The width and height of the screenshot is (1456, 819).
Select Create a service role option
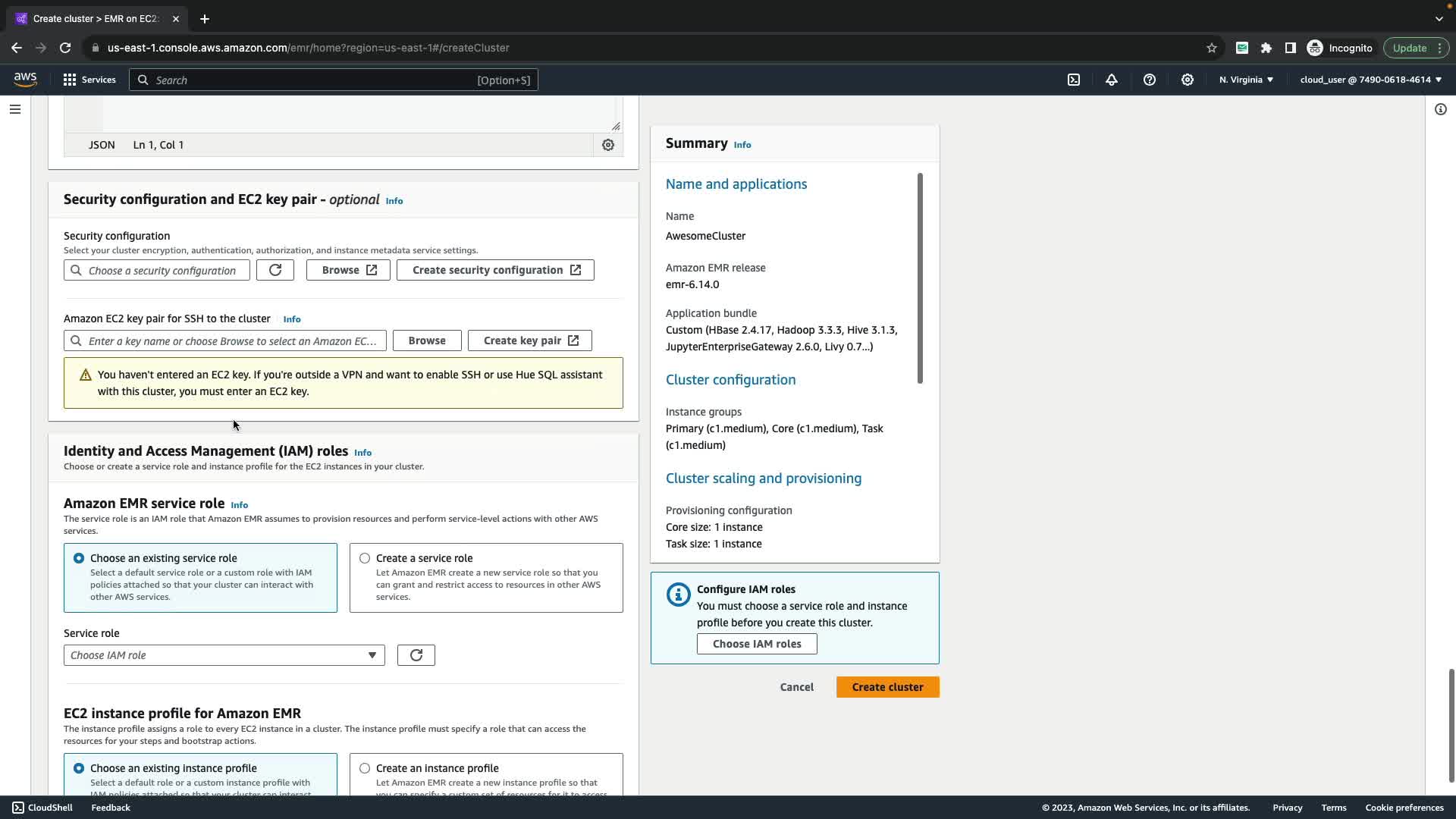point(366,558)
